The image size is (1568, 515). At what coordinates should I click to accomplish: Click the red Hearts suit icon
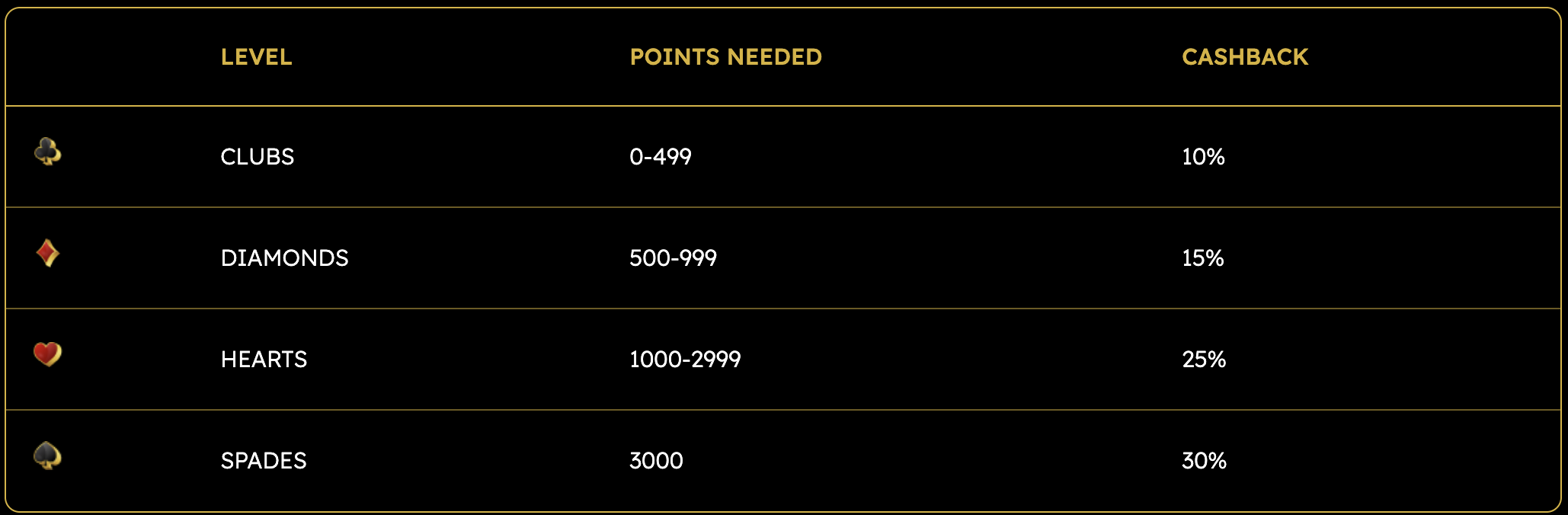(48, 354)
